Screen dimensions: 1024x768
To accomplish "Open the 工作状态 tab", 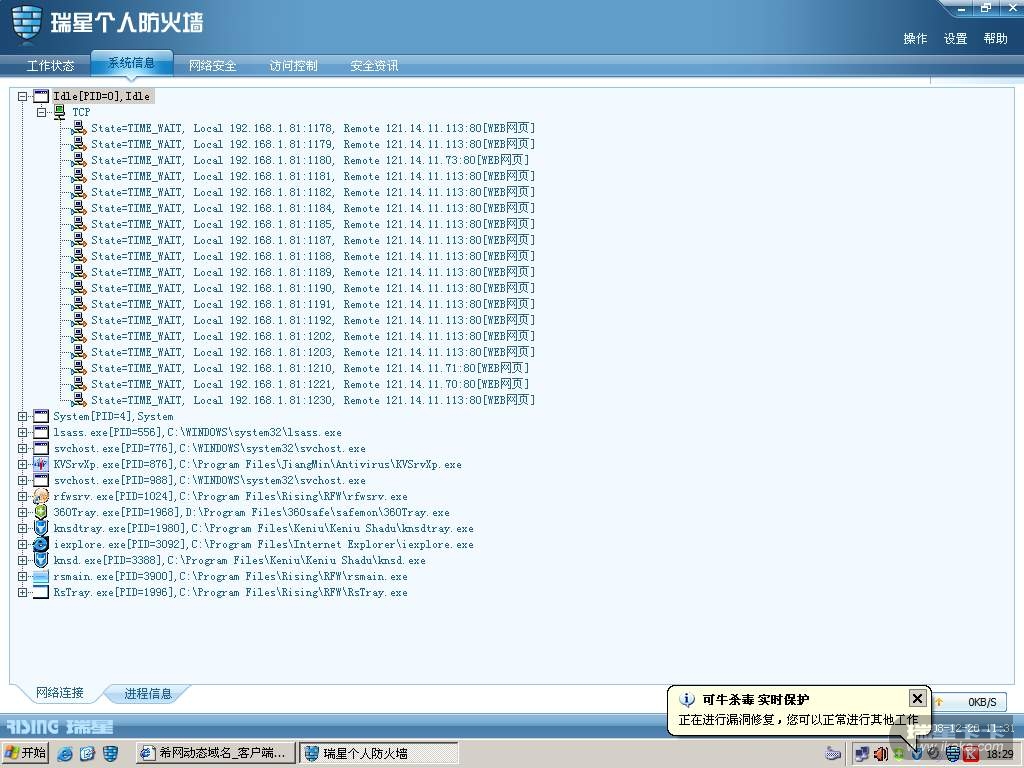I will click(x=50, y=65).
